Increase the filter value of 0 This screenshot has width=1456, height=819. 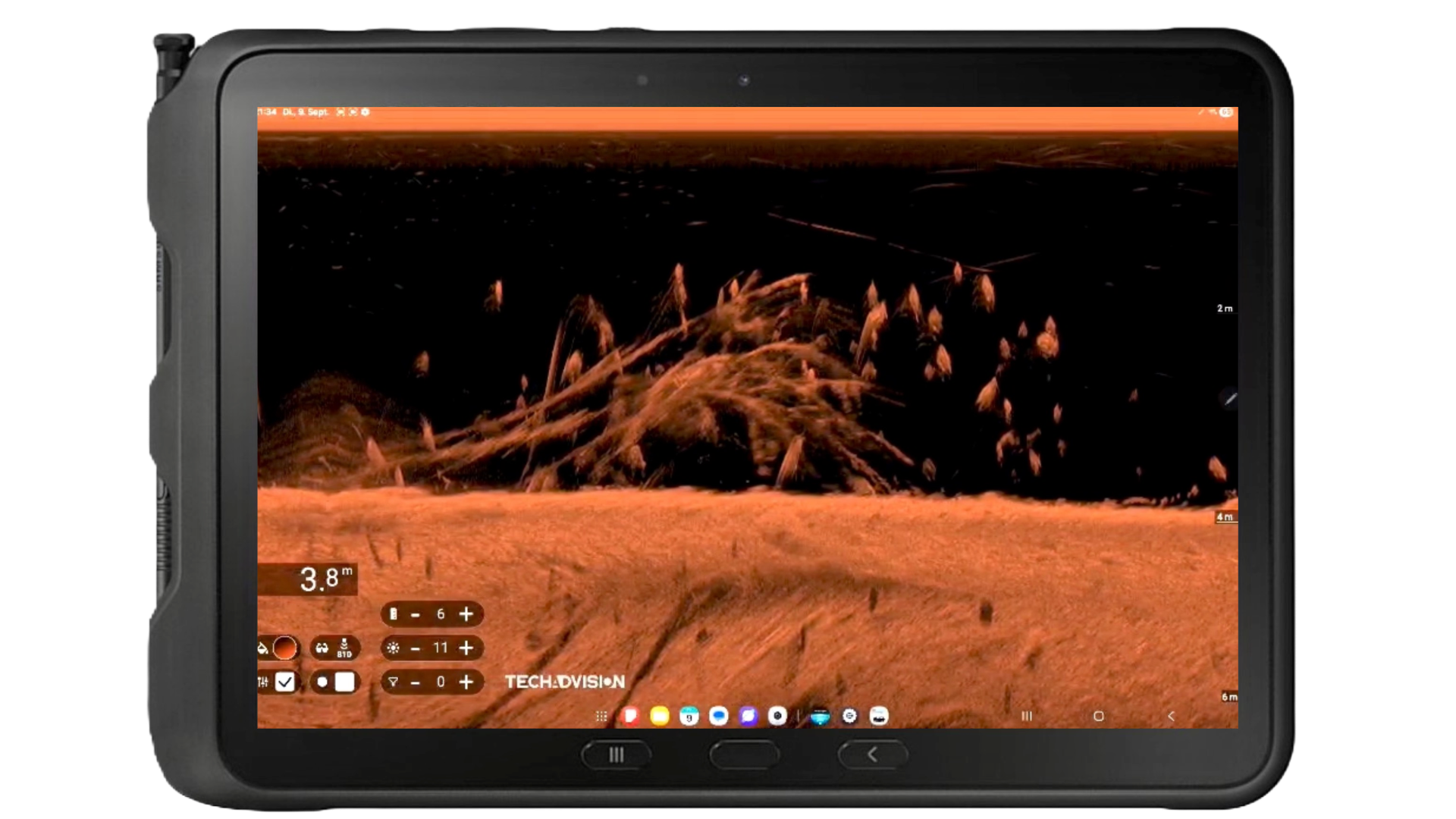(x=466, y=682)
